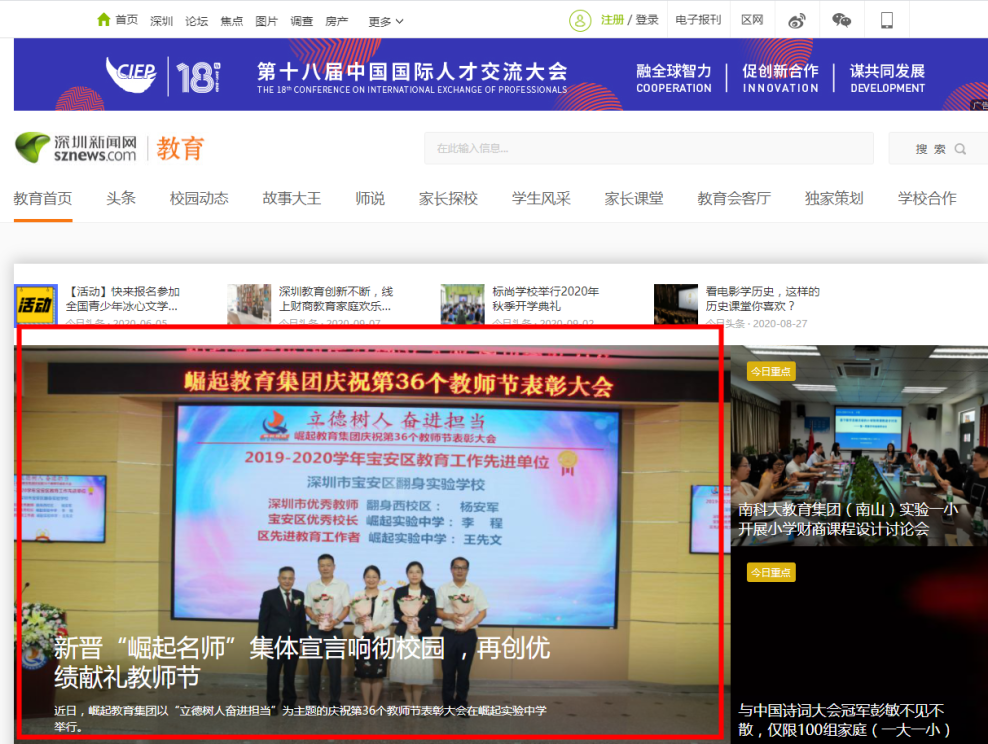
Task: Click the yellow 活动 thumbnail icon
Action: point(36,305)
